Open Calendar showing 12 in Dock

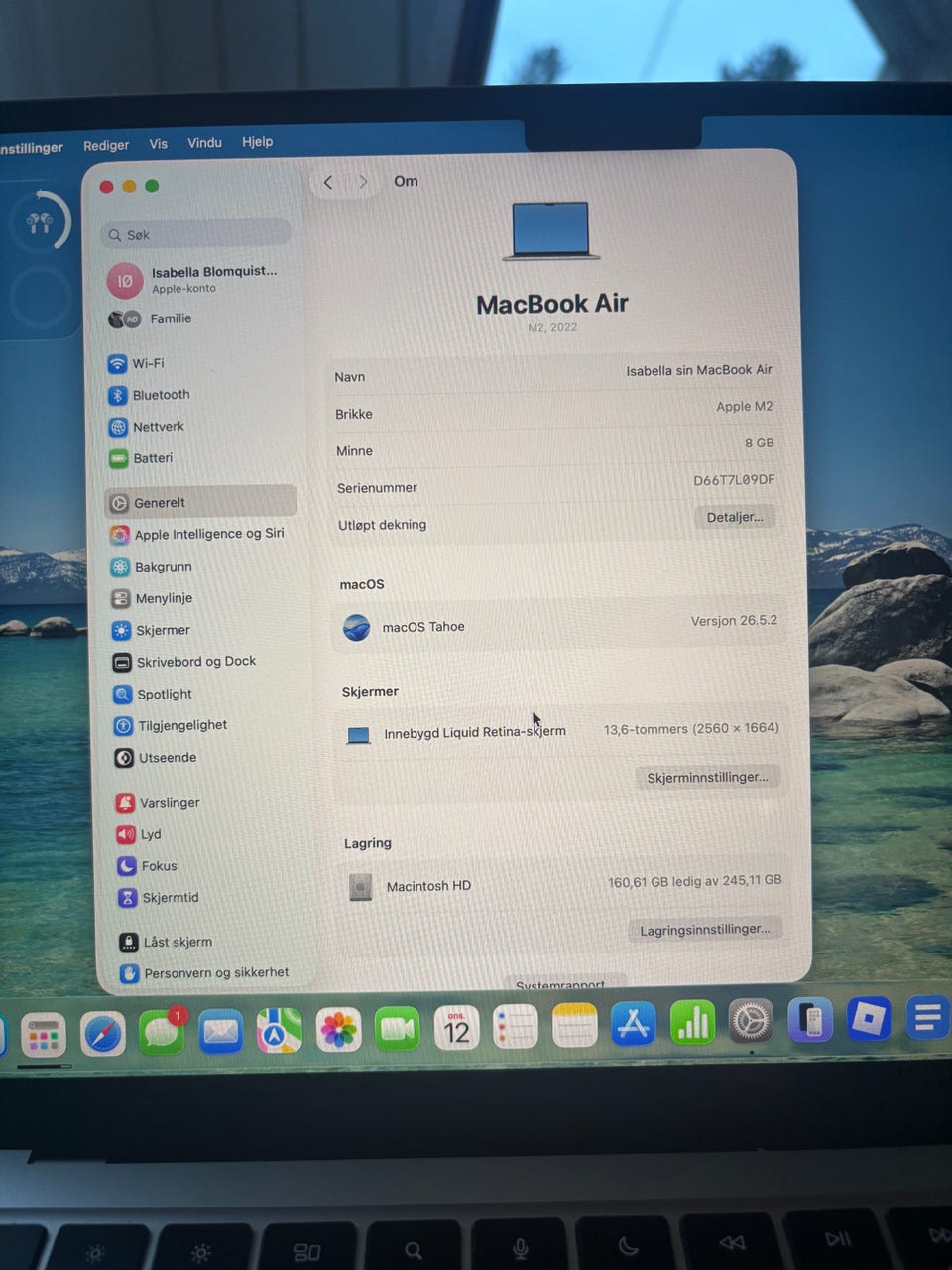point(456,1028)
